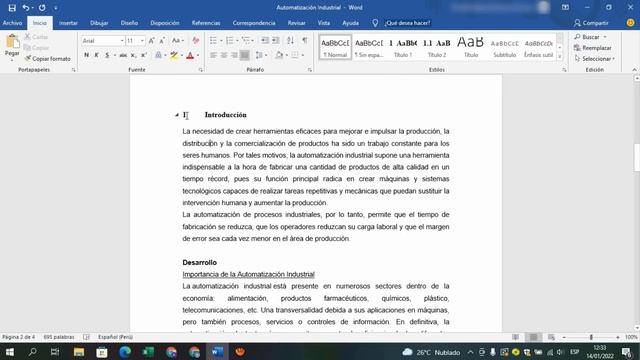
Task: Open the Fuente dialog launcher
Action: 201,70
